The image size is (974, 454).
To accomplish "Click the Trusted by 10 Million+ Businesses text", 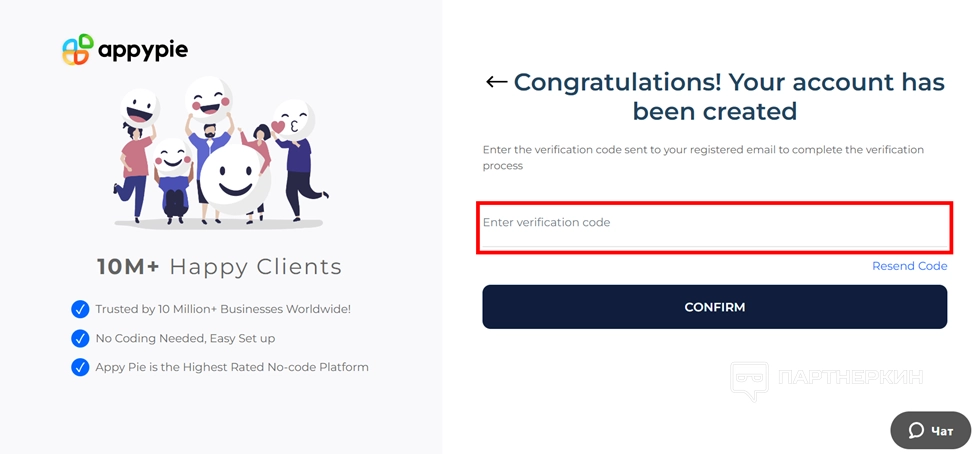I will coord(223,309).
